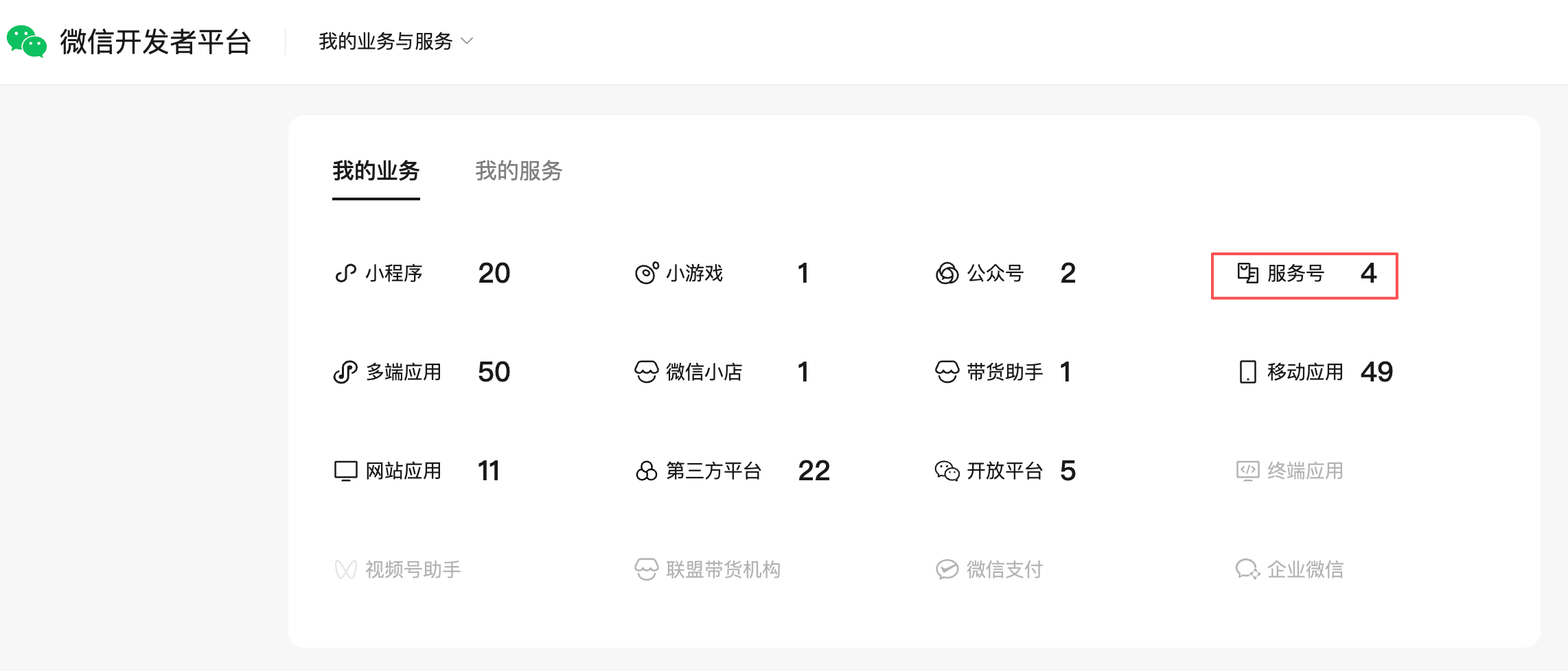Open the 我的业务与服务 menu label

[385, 41]
